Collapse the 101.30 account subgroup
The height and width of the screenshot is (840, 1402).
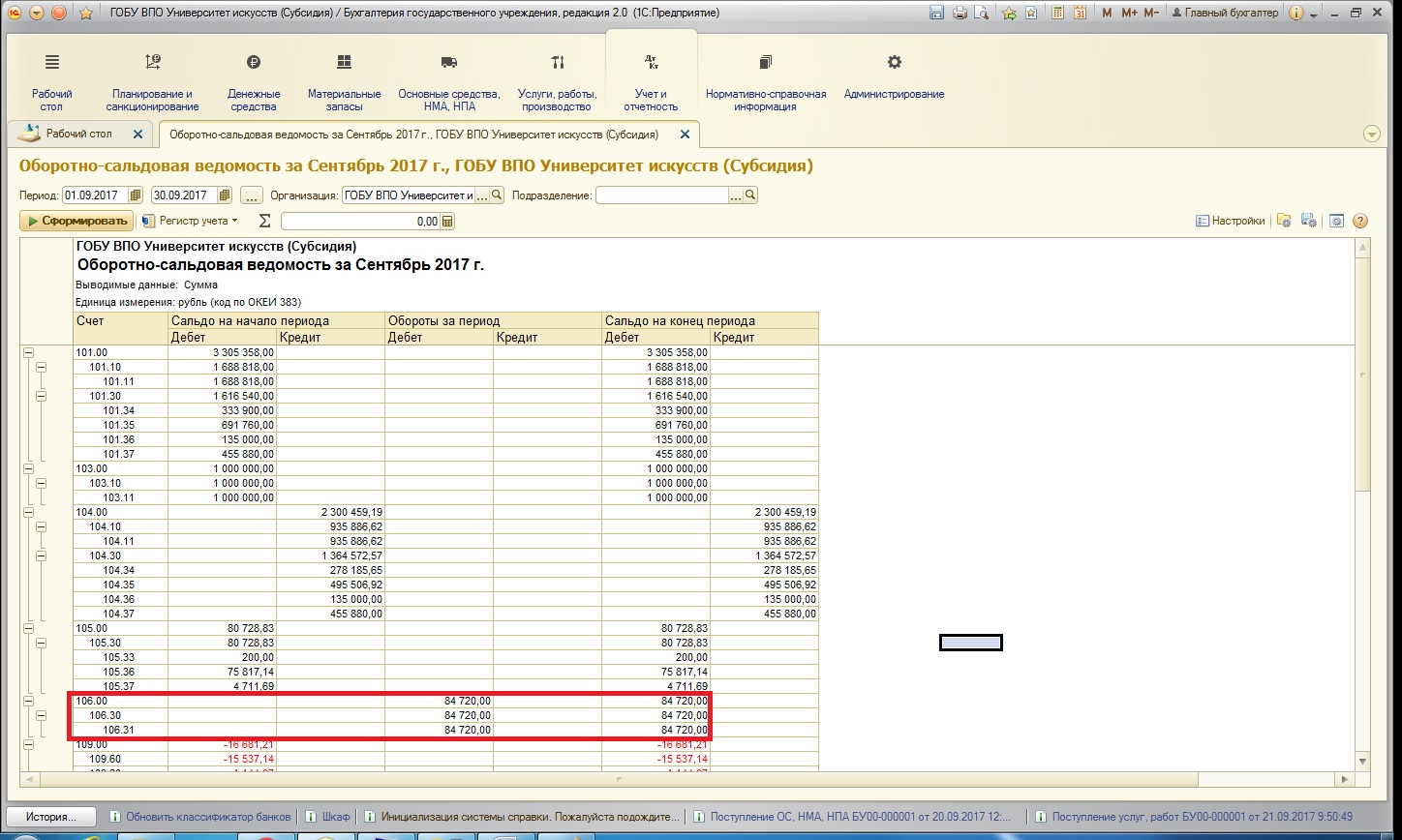[x=41, y=397]
